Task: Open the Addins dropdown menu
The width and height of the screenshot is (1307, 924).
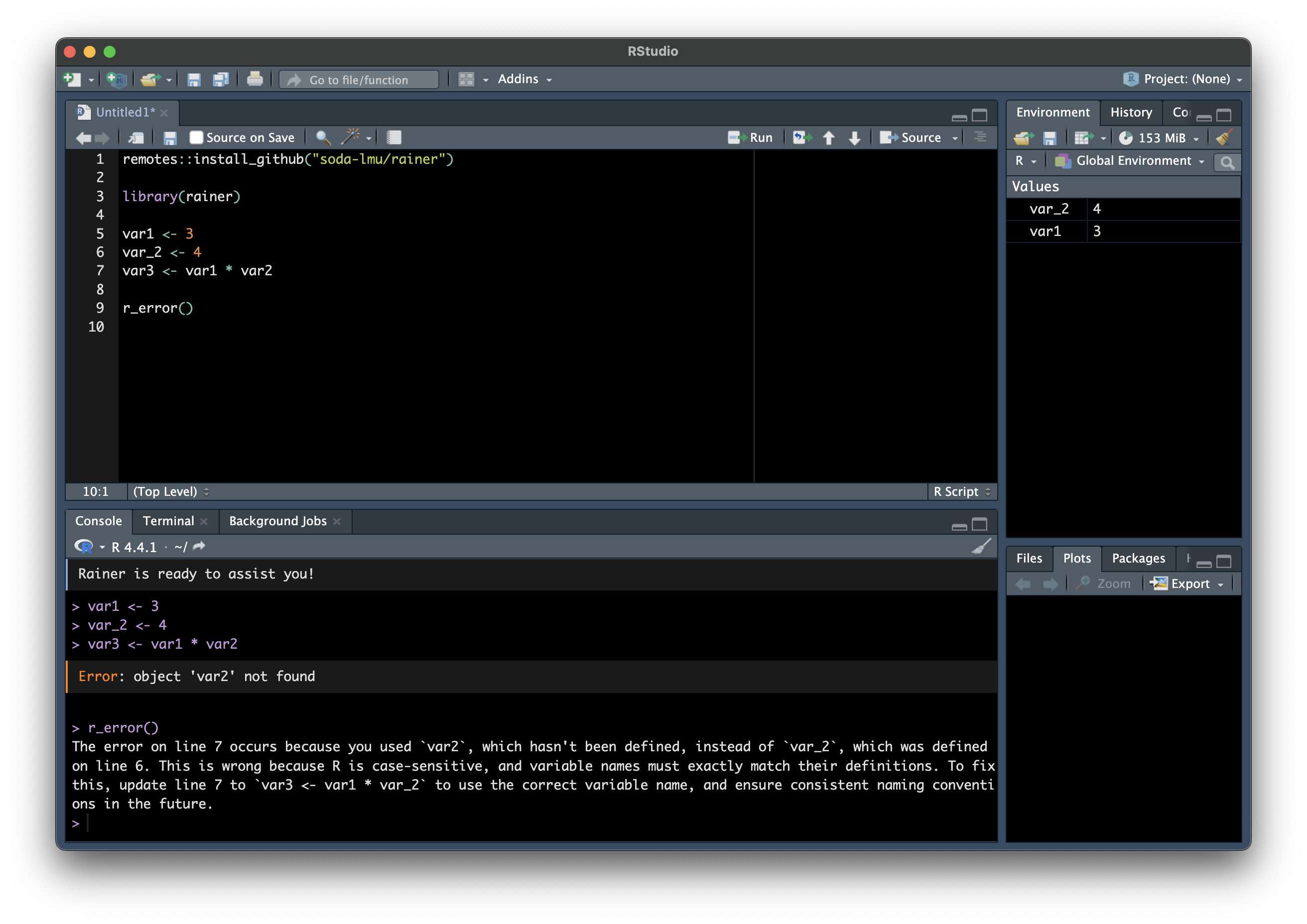Action: coord(523,79)
